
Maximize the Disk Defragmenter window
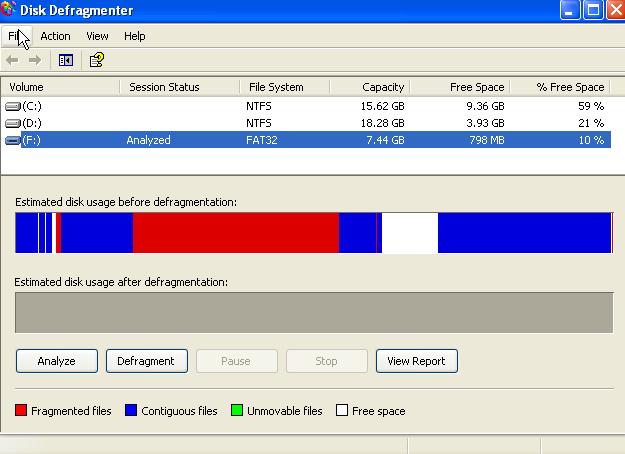(x=593, y=10)
